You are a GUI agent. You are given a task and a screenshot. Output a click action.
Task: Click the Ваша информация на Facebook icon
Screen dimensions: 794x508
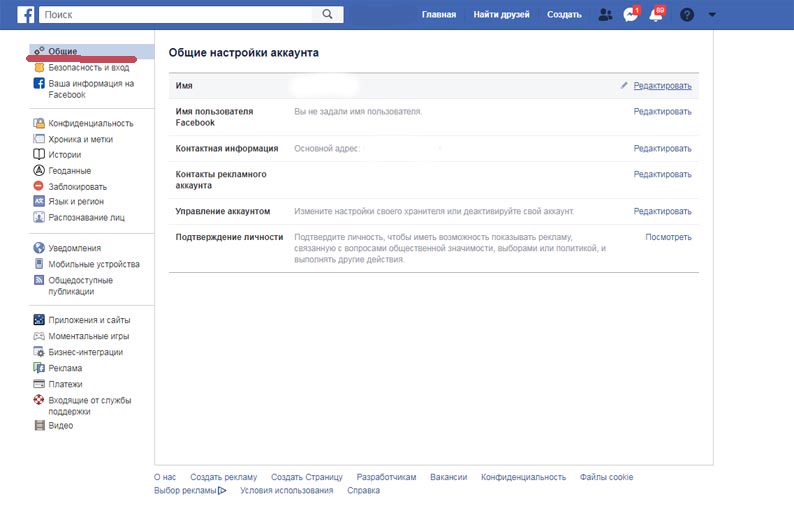(39, 83)
